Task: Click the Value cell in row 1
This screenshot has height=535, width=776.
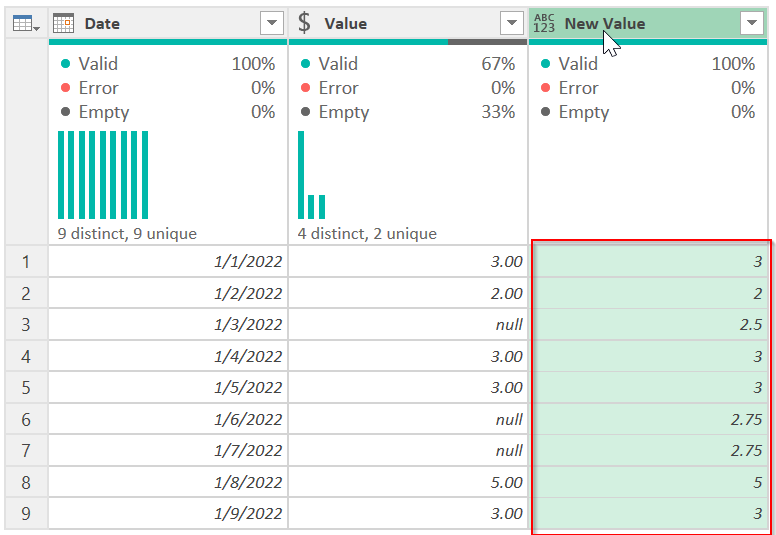Action: coord(408,261)
